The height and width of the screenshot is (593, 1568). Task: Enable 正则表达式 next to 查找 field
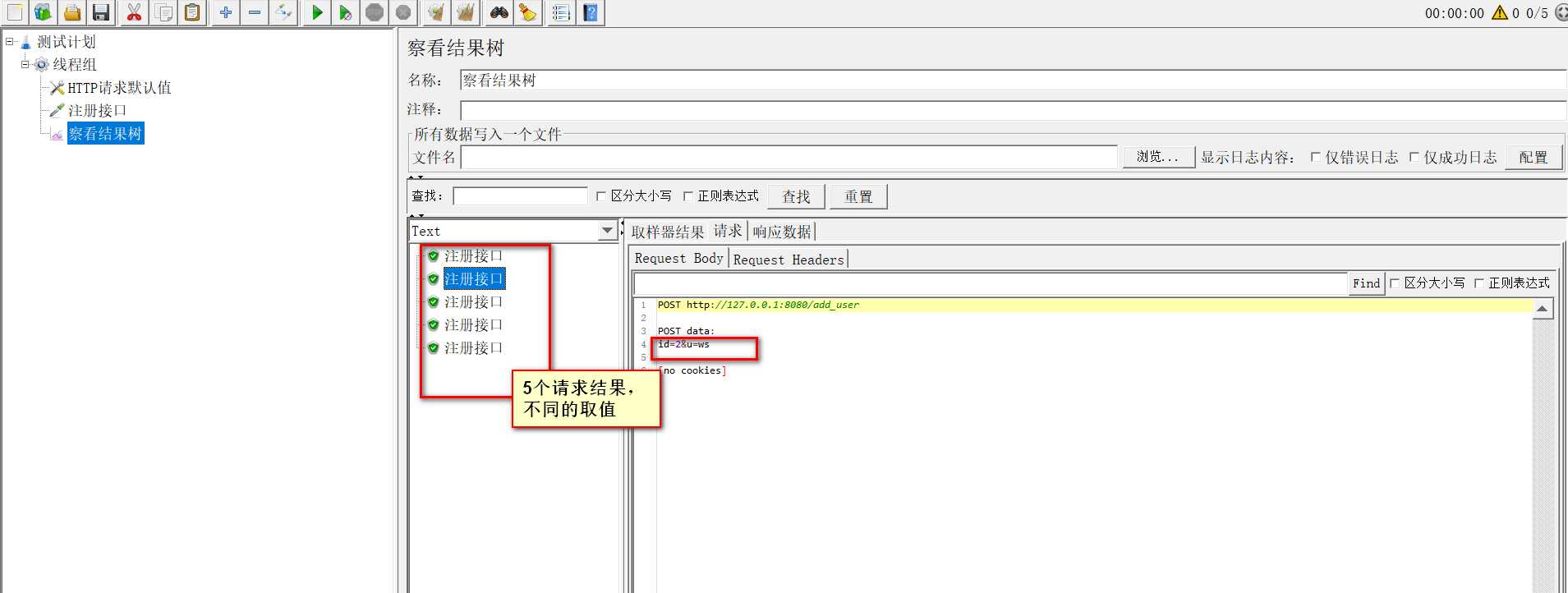click(x=687, y=195)
